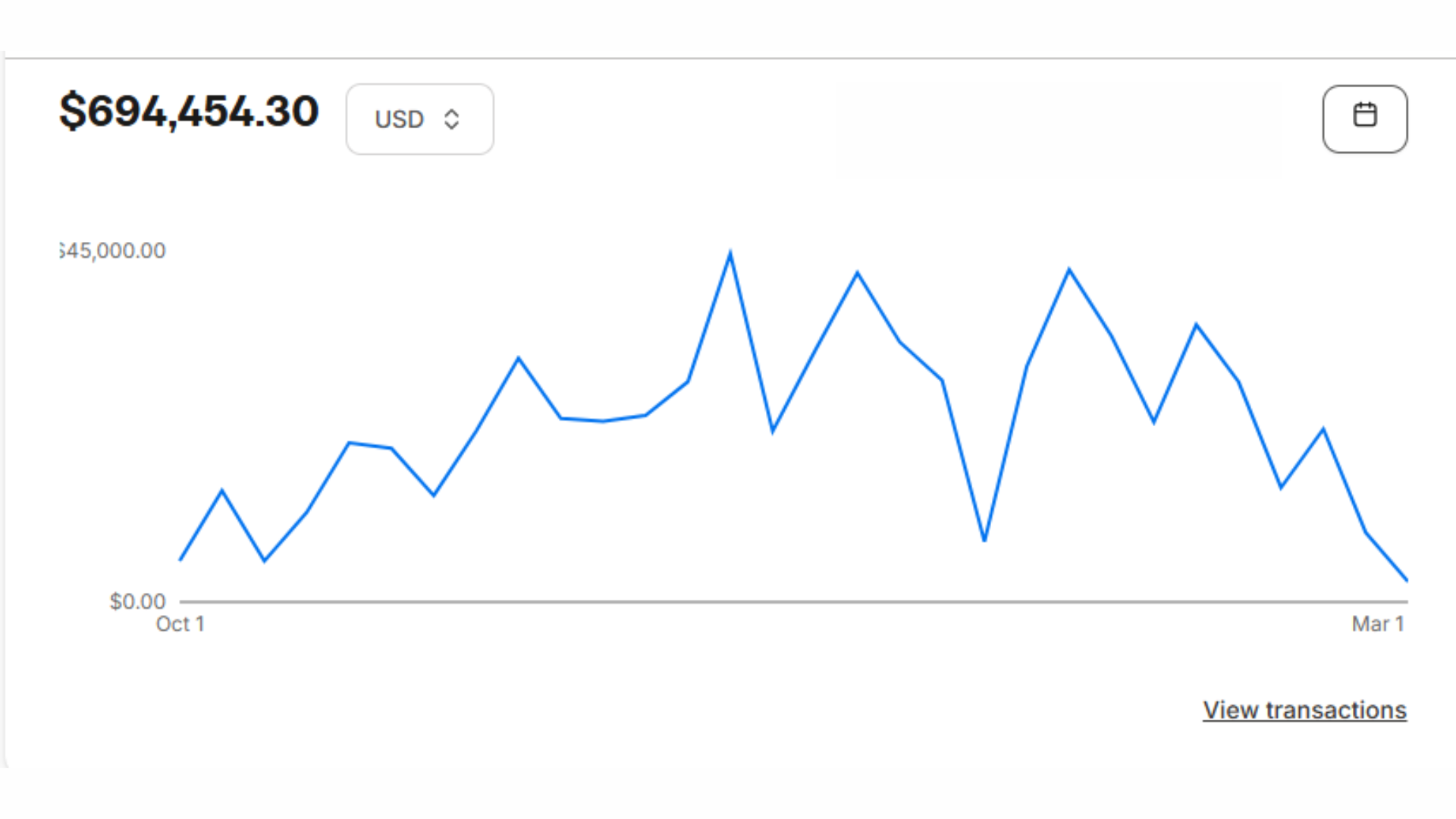
Task: Click the first small peak after Oct 1
Action: click(222, 491)
